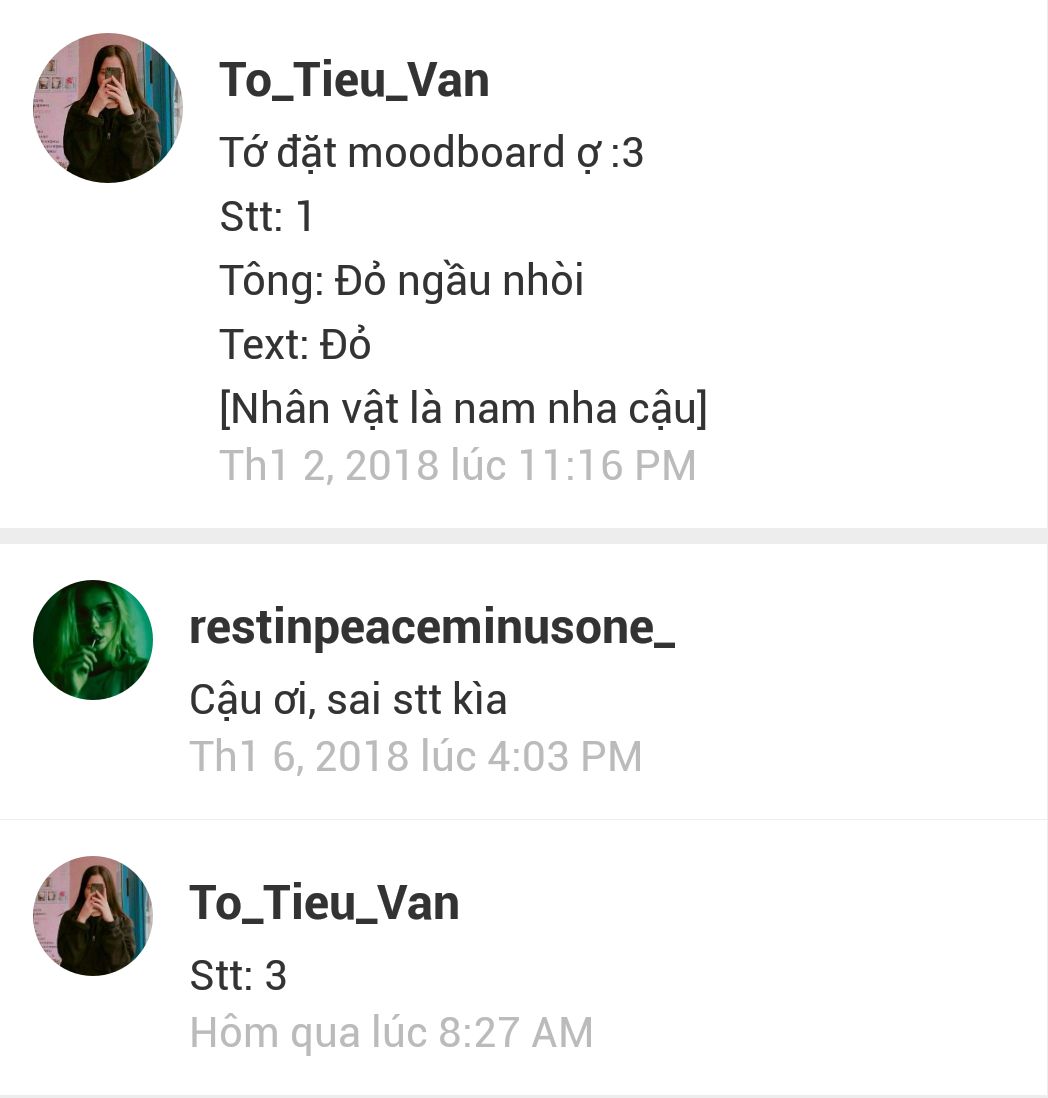
Task: Tap the 'Text: Đỏ' line
Action: pos(295,344)
